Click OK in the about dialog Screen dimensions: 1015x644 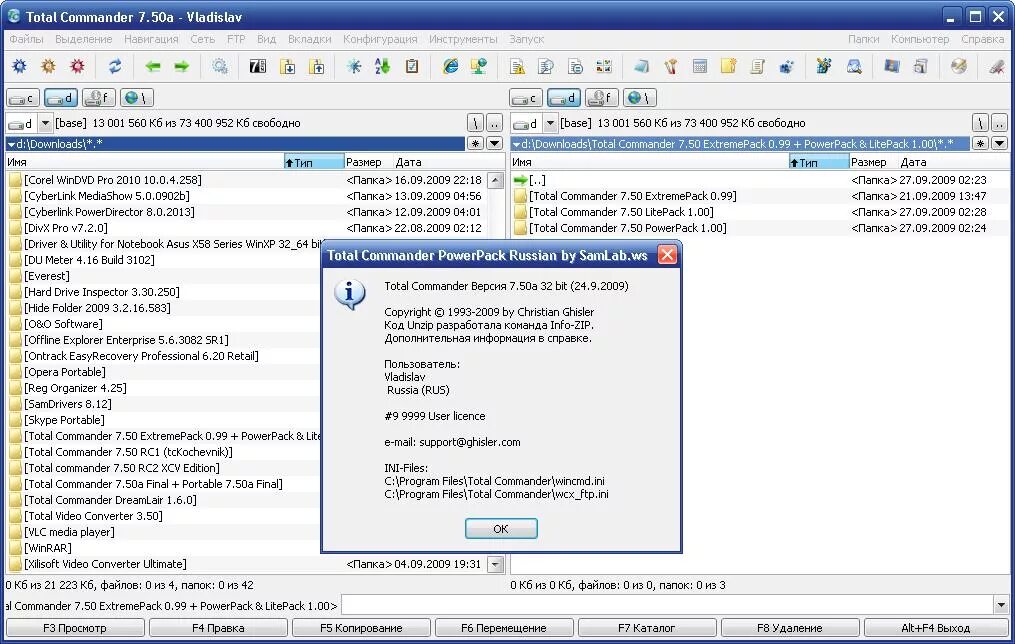[501, 529]
